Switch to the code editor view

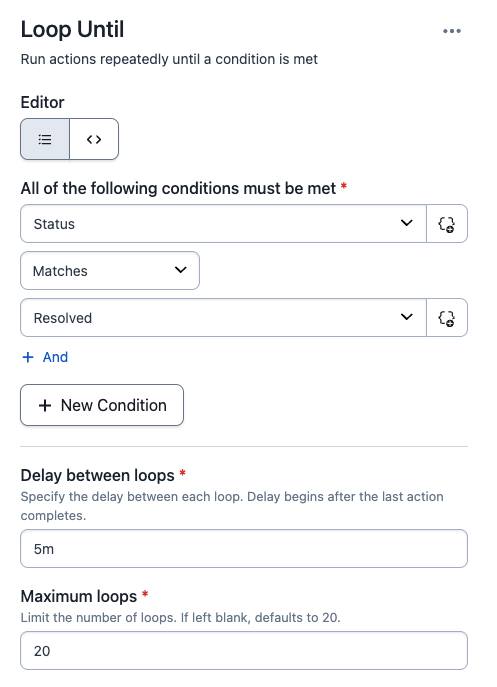[x=94, y=139]
